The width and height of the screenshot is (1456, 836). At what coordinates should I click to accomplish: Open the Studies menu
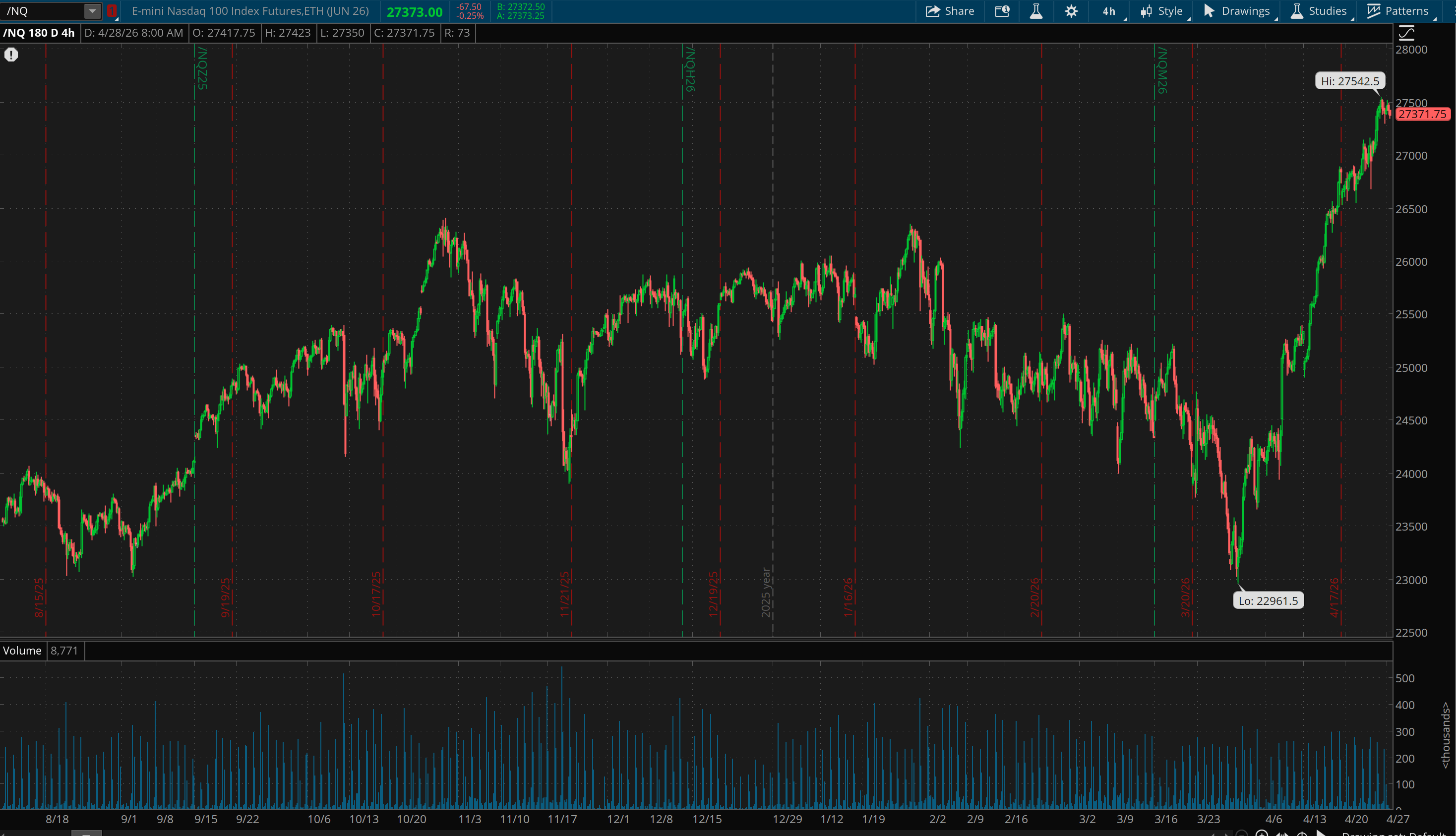point(1319,11)
